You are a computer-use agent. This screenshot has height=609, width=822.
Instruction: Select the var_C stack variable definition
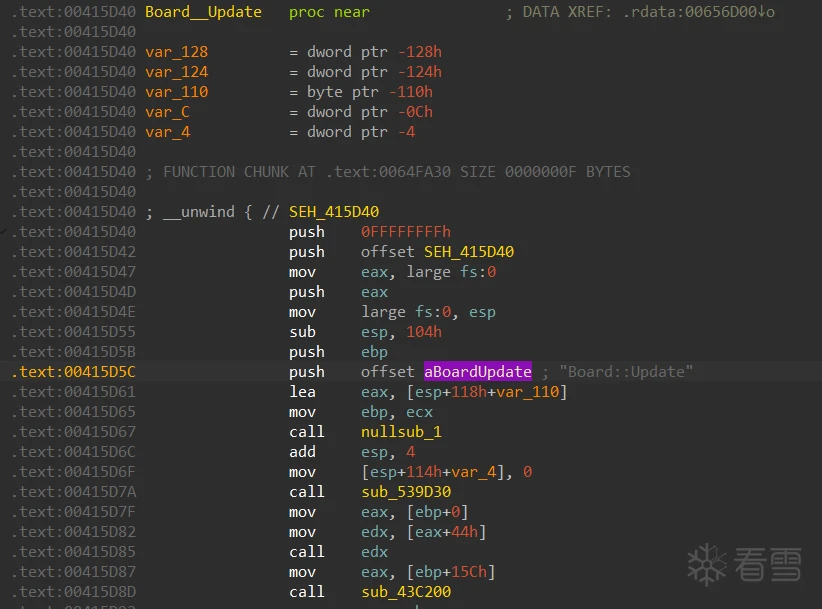pos(167,112)
